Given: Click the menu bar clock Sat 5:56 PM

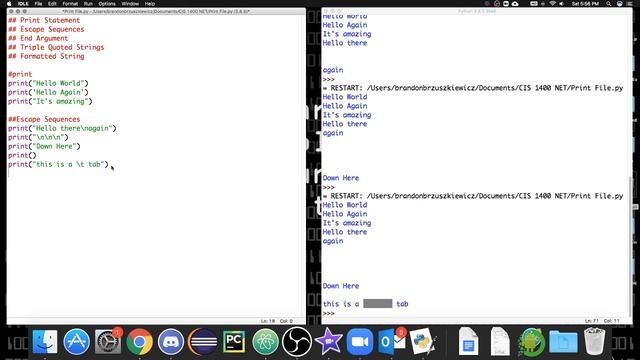Looking at the screenshot, I should pos(585,4).
